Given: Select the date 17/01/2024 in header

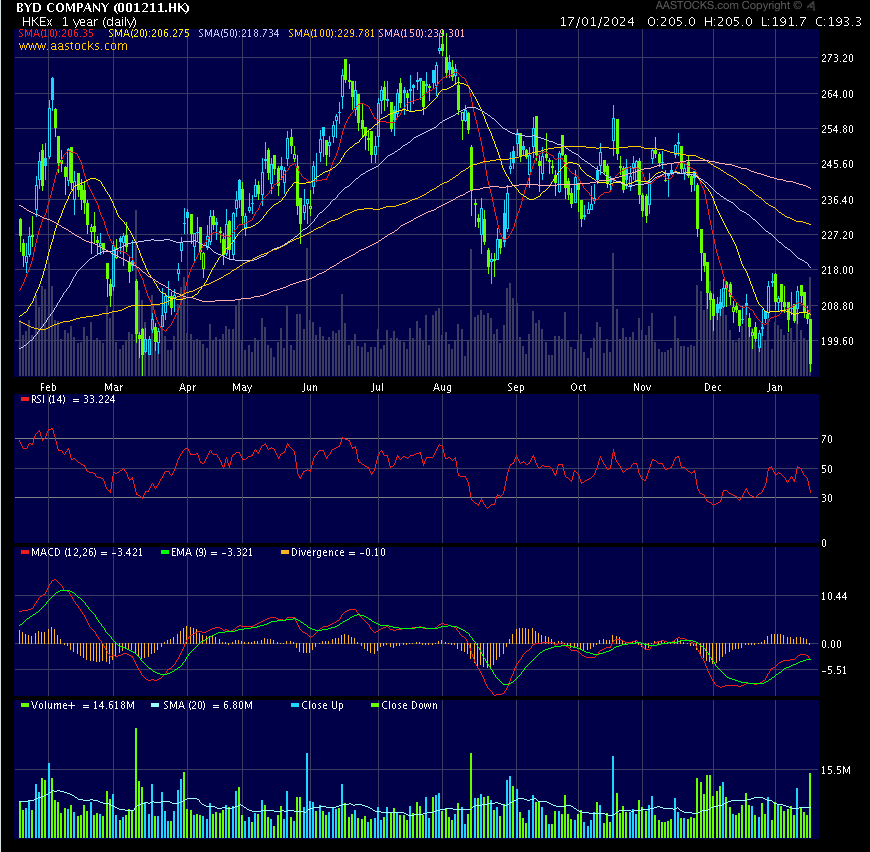Looking at the screenshot, I should 597,22.
